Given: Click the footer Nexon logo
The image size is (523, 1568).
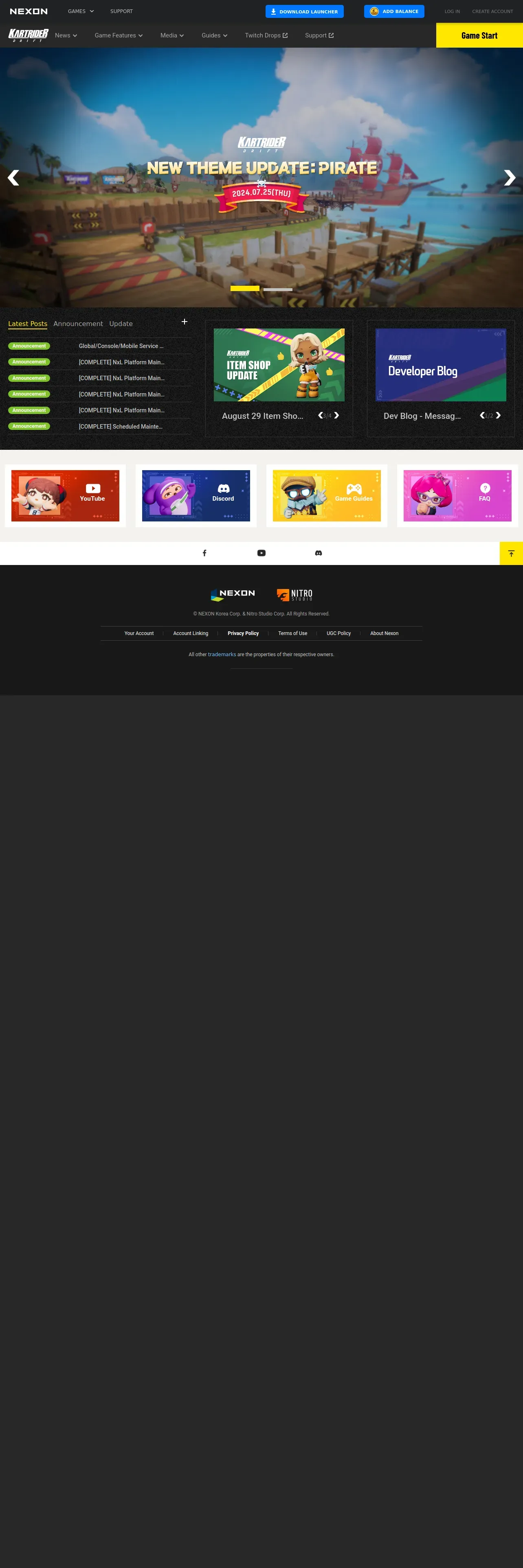Looking at the screenshot, I should coord(233,594).
